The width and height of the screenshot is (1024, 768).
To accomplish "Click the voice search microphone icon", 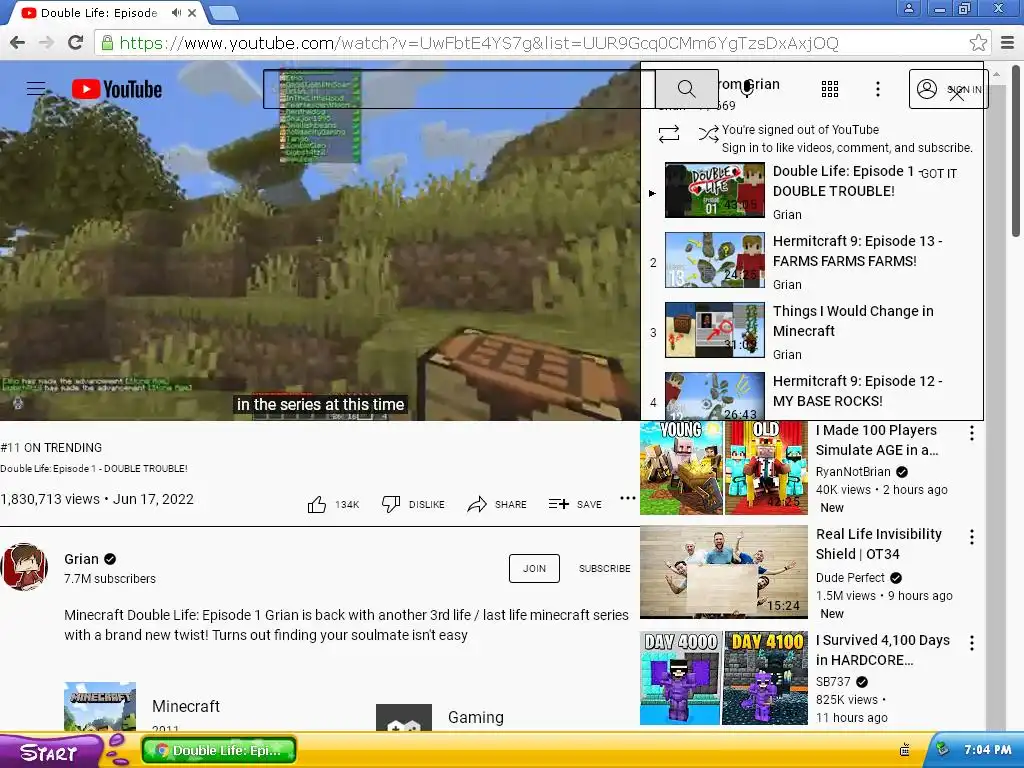I will point(747,88).
